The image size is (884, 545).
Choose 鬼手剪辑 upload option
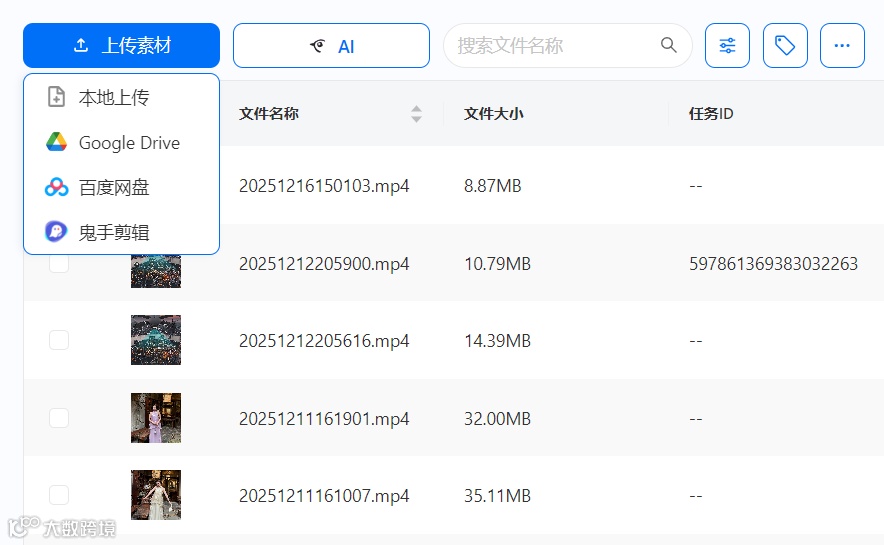click(x=121, y=232)
